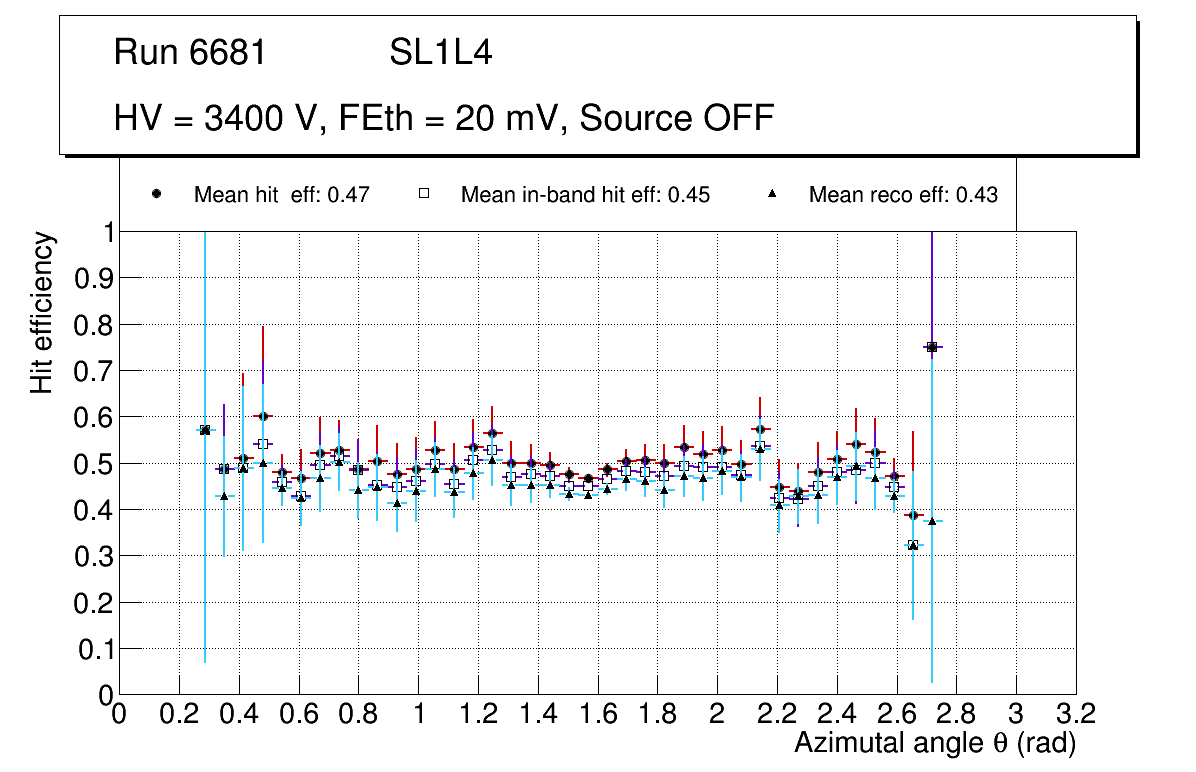Viewport: 1196px width, 772px height.
Task: Click the "Mean hit eff: 0.47" legend text
Action: tap(282, 195)
